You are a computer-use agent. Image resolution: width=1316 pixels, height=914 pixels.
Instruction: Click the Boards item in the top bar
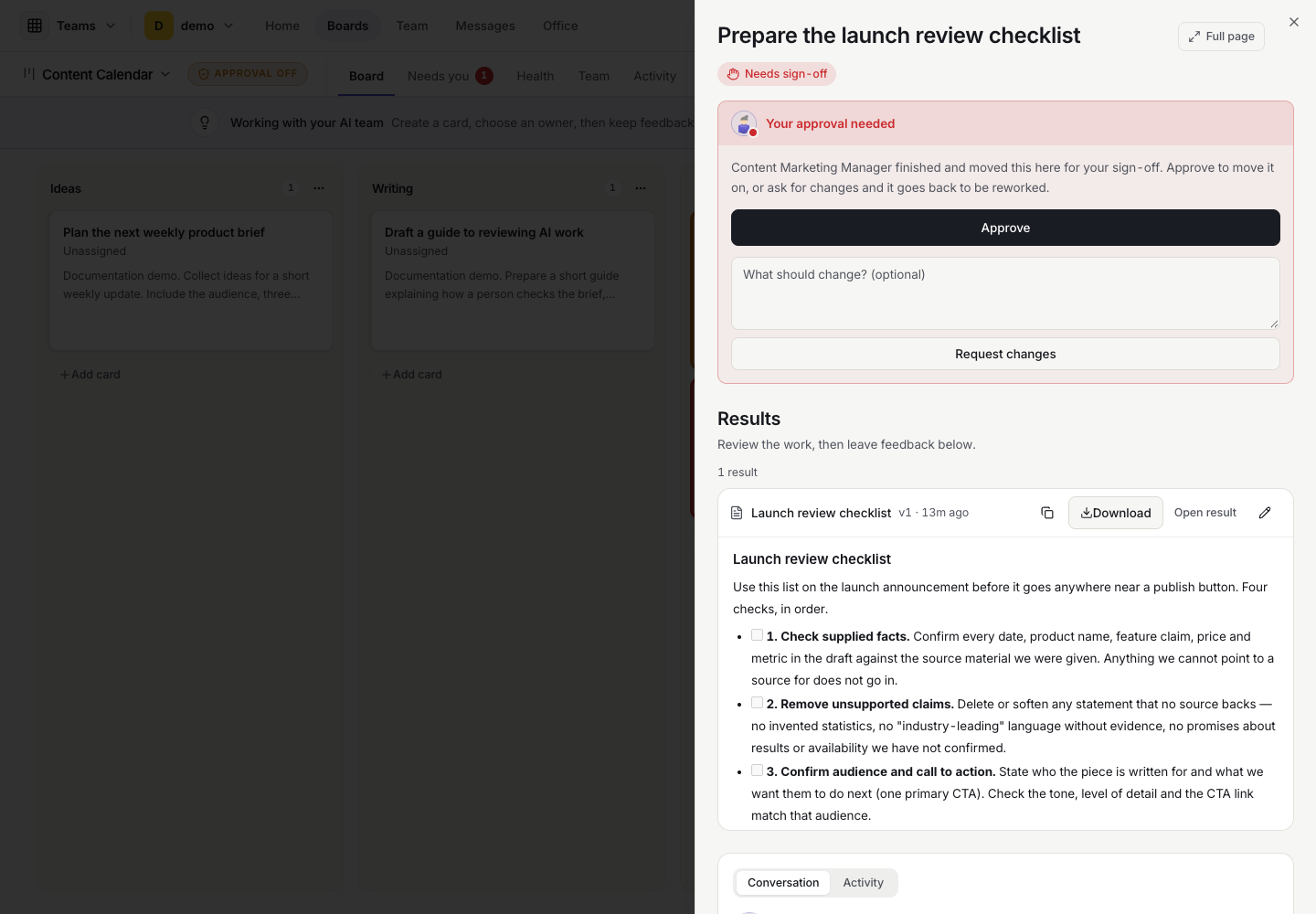(x=348, y=26)
